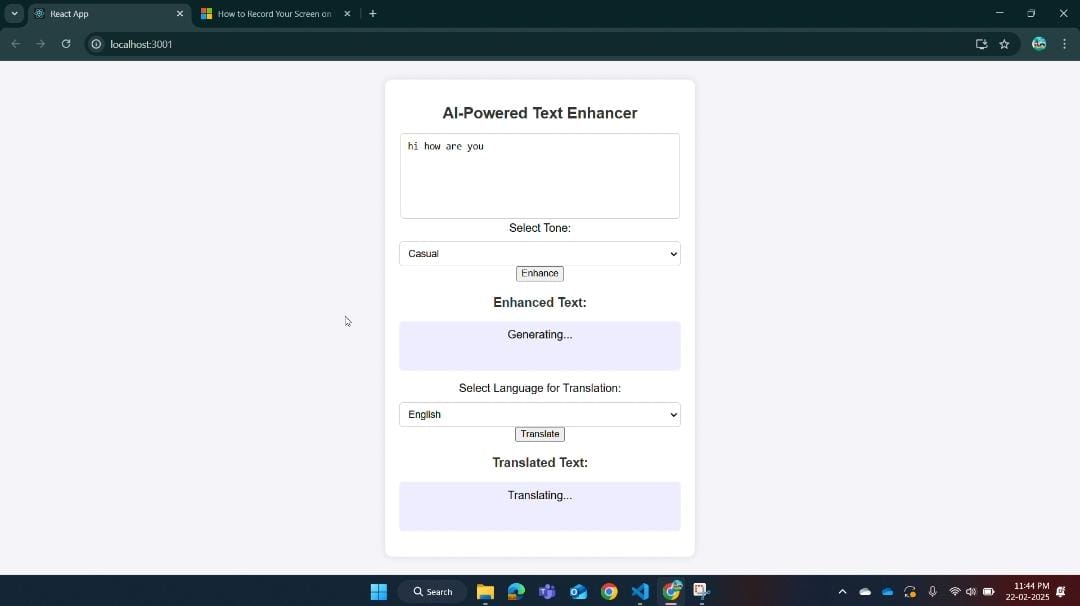Click into the text area with 'hi how are you'
Screen dimensions: 1080x606
click(x=539, y=176)
